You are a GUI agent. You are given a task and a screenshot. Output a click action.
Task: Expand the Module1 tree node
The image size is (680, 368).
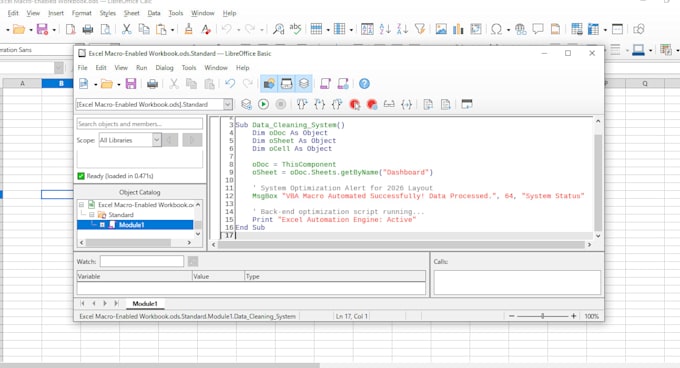tap(102, 225)
